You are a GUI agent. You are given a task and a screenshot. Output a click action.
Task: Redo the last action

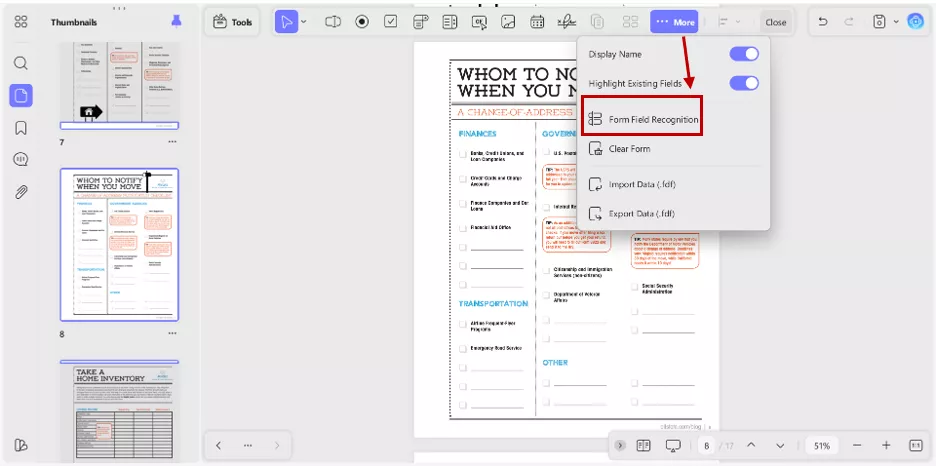pyautogui.click(x=849, y=22)
